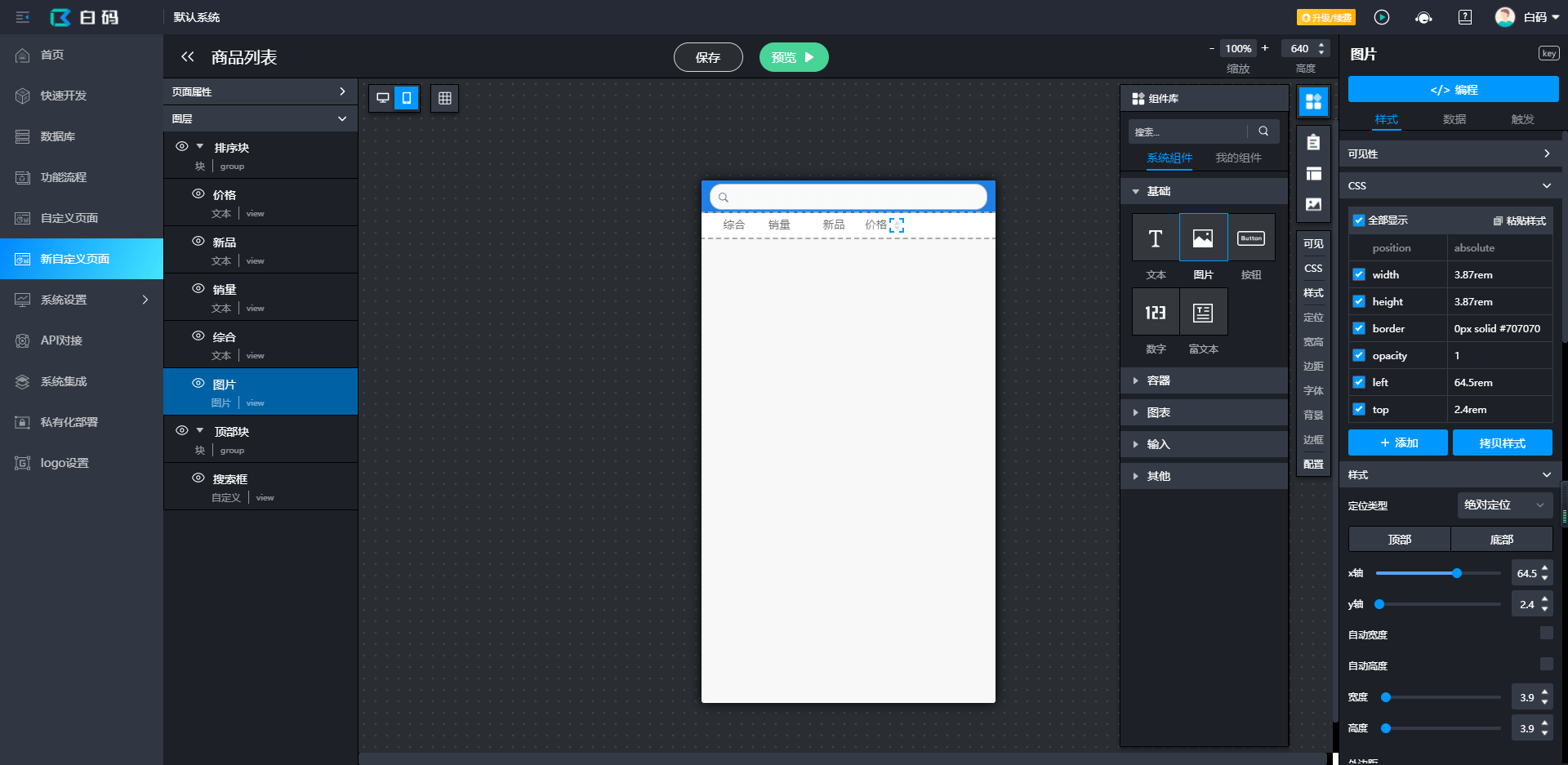The image size is (1568, 765).
Task: Select the Image component icon
Action: [x=1203, y=238]
